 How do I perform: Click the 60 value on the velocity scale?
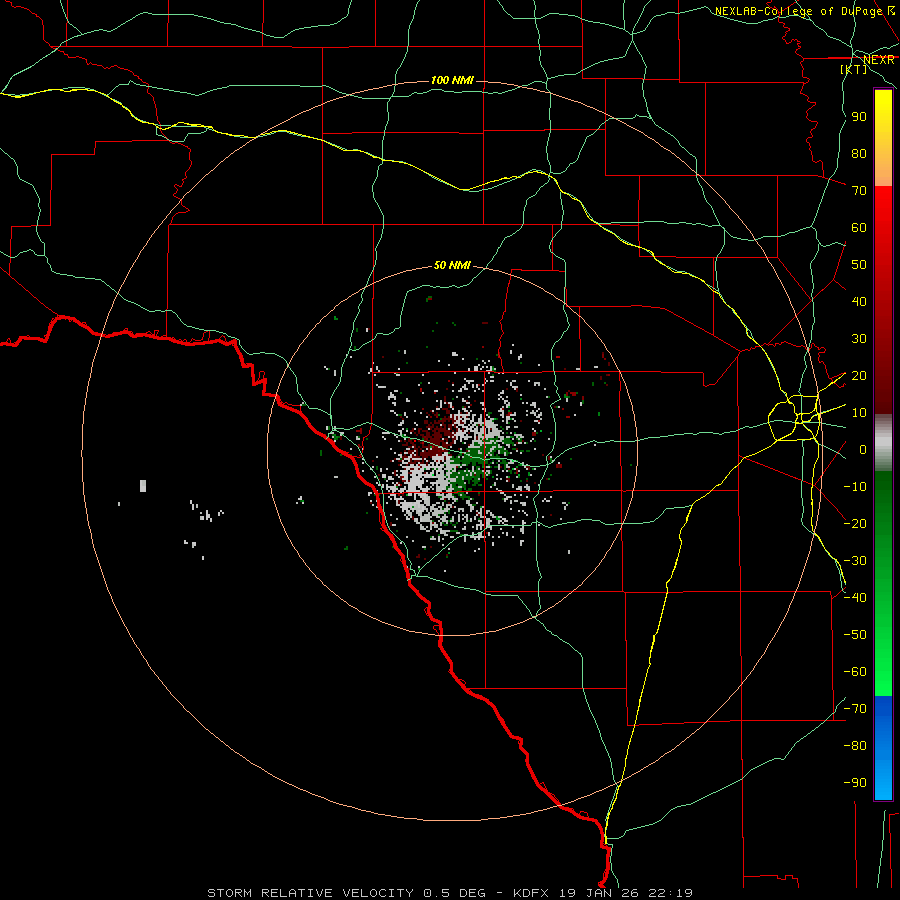pyautogui.click(x=859, y=228)
